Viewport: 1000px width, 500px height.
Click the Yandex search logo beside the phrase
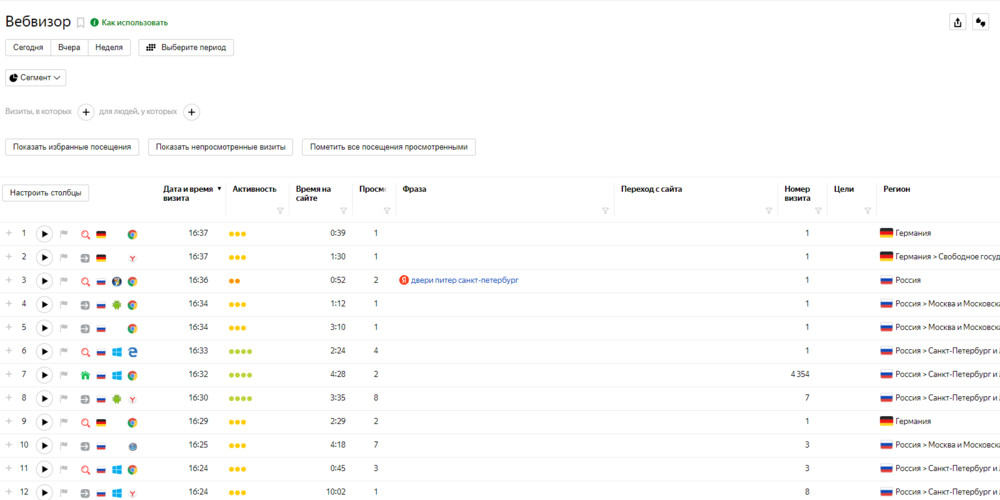coord(404,280)
